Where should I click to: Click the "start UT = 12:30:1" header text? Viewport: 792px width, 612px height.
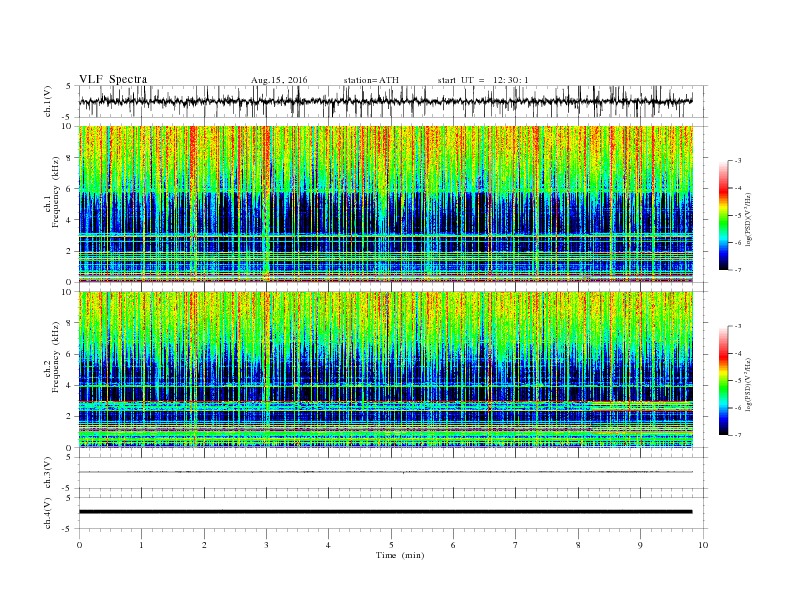click(x=483, y=80)
